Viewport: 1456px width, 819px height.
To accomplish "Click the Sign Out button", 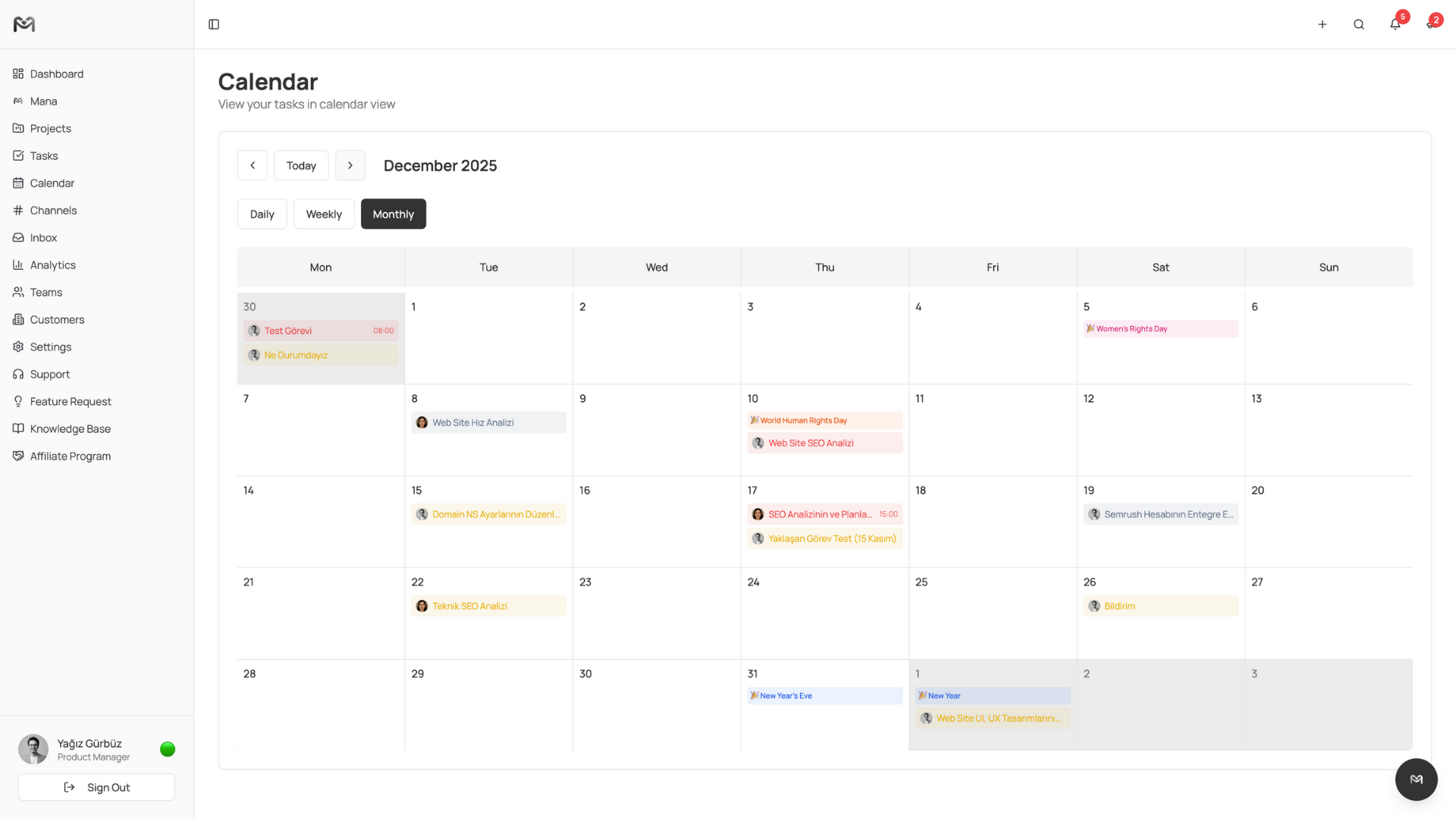I will (96, 787).
